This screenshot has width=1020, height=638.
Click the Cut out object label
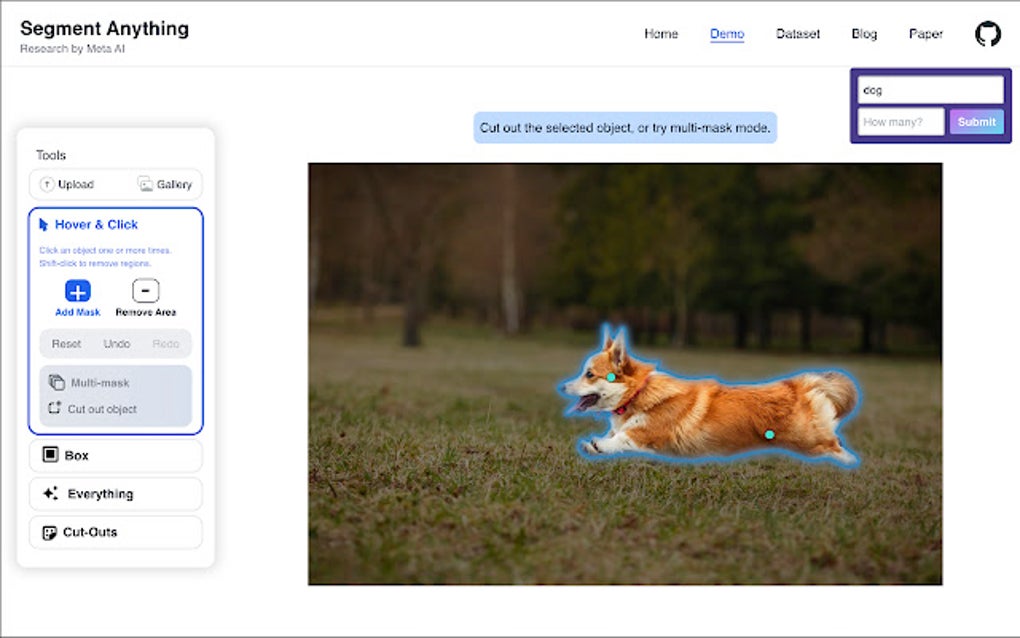click(x=102, y=409)
